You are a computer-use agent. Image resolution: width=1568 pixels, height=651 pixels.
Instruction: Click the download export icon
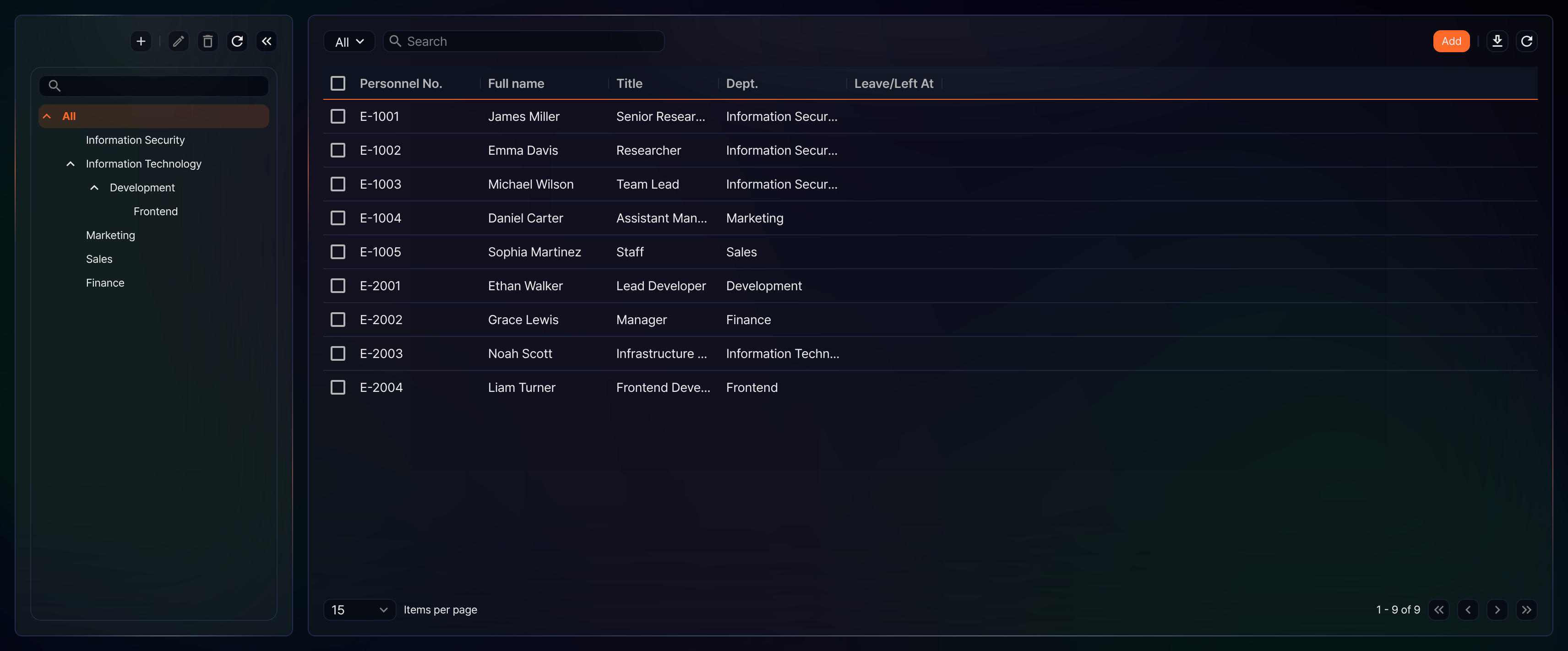tap(1497, 41)
